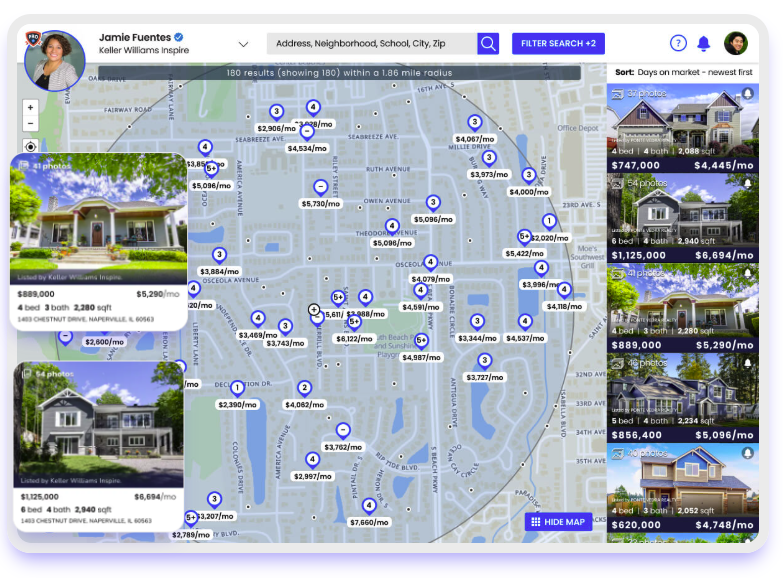This screenshot has width=783, height=578.
Task: Select map pin priced $3,762/mo
Action: click(x=343, y=430)
